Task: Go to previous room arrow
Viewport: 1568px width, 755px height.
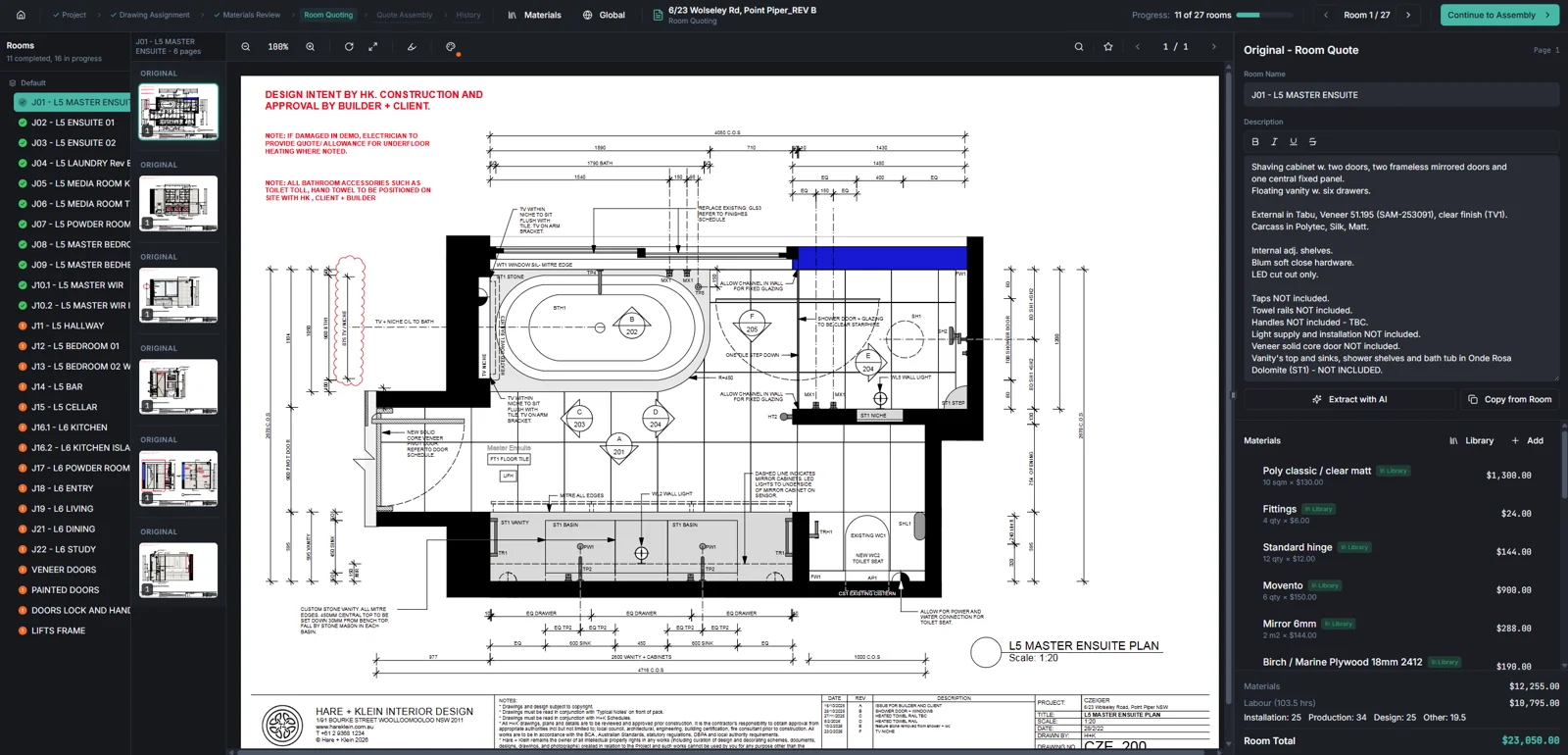Action: pyautogui.click(x=1326, y=15)
